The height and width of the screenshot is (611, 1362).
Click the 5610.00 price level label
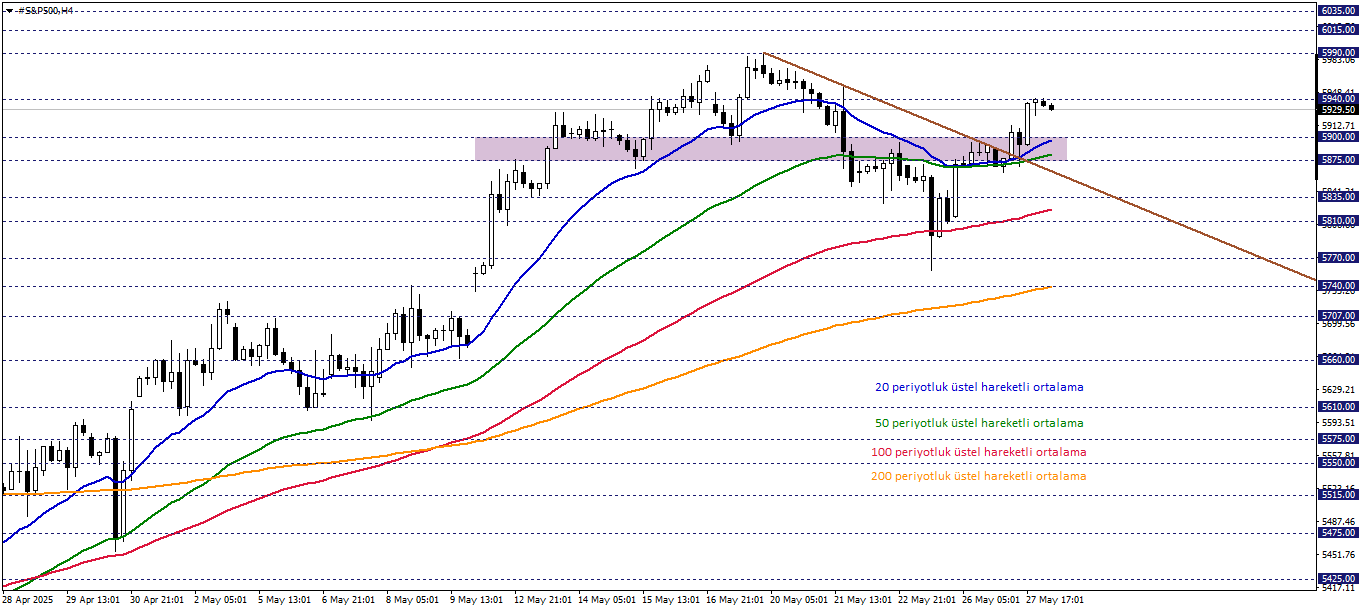coord(1338,407)
